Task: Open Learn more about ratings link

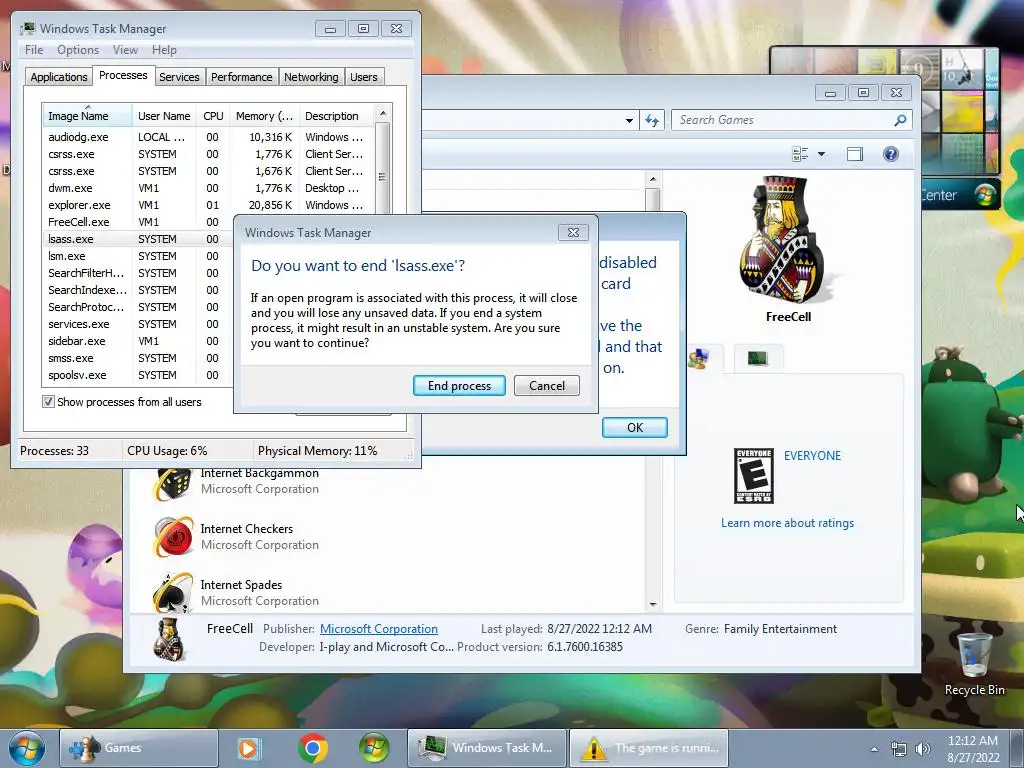Action: (x=788, y=523)
